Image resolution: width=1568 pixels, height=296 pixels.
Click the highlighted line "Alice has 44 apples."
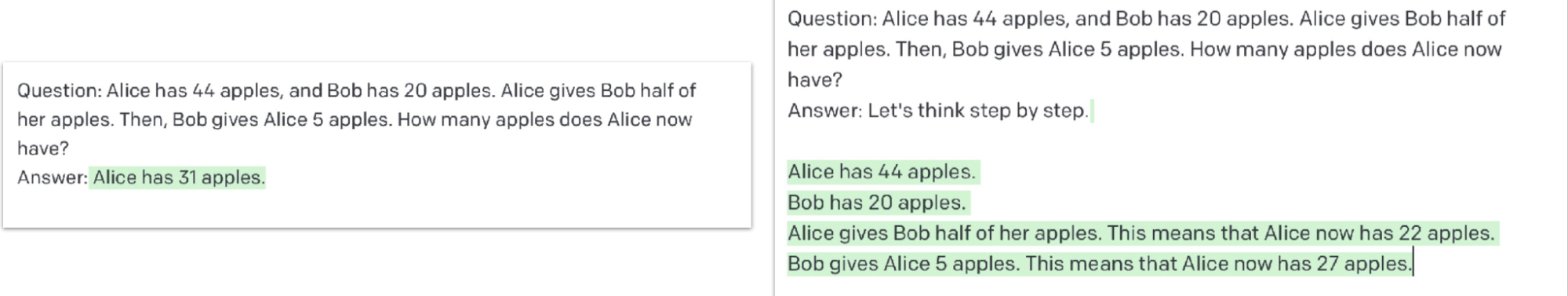[882, 172]
